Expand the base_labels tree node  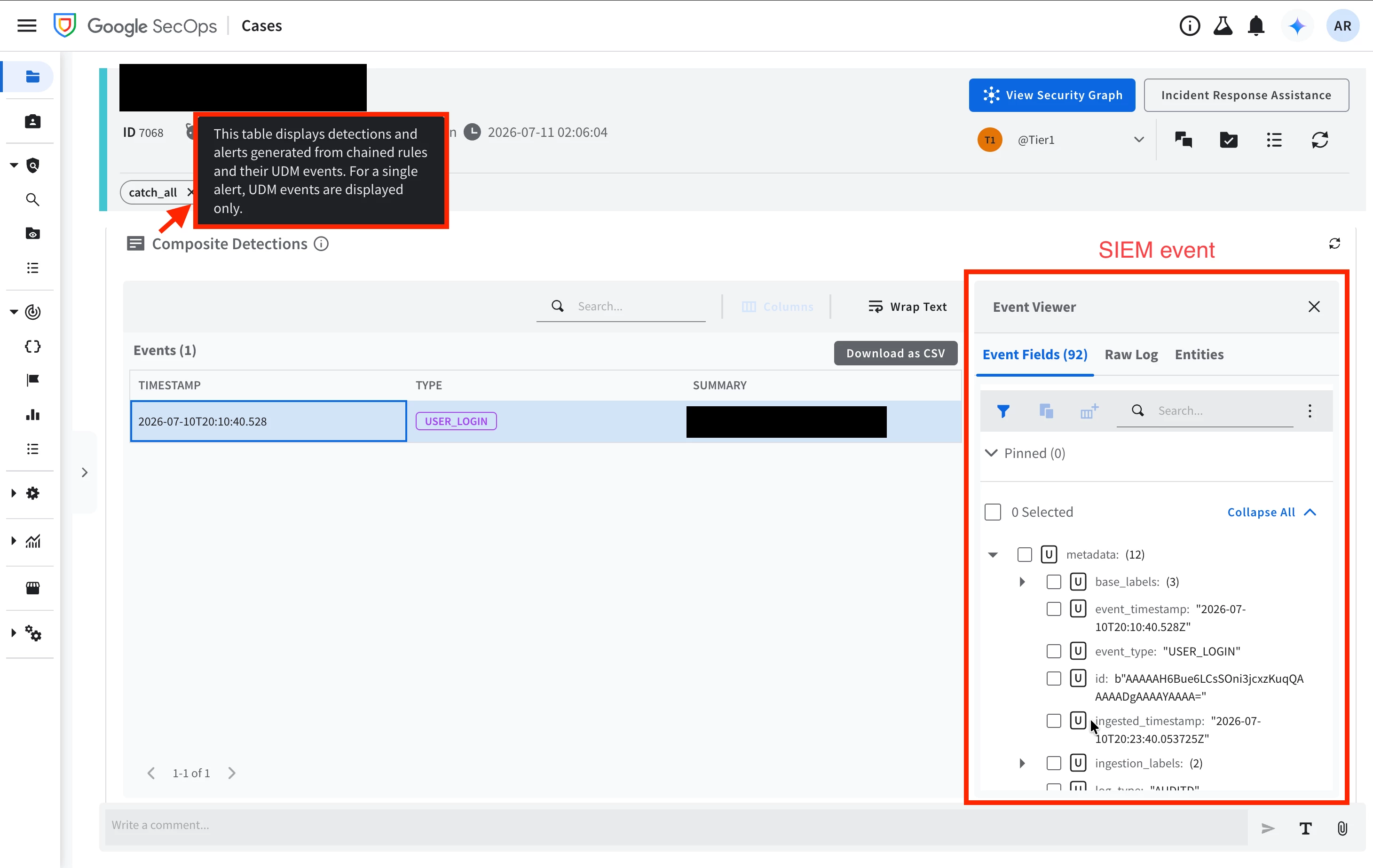[x=1022, y=582]
